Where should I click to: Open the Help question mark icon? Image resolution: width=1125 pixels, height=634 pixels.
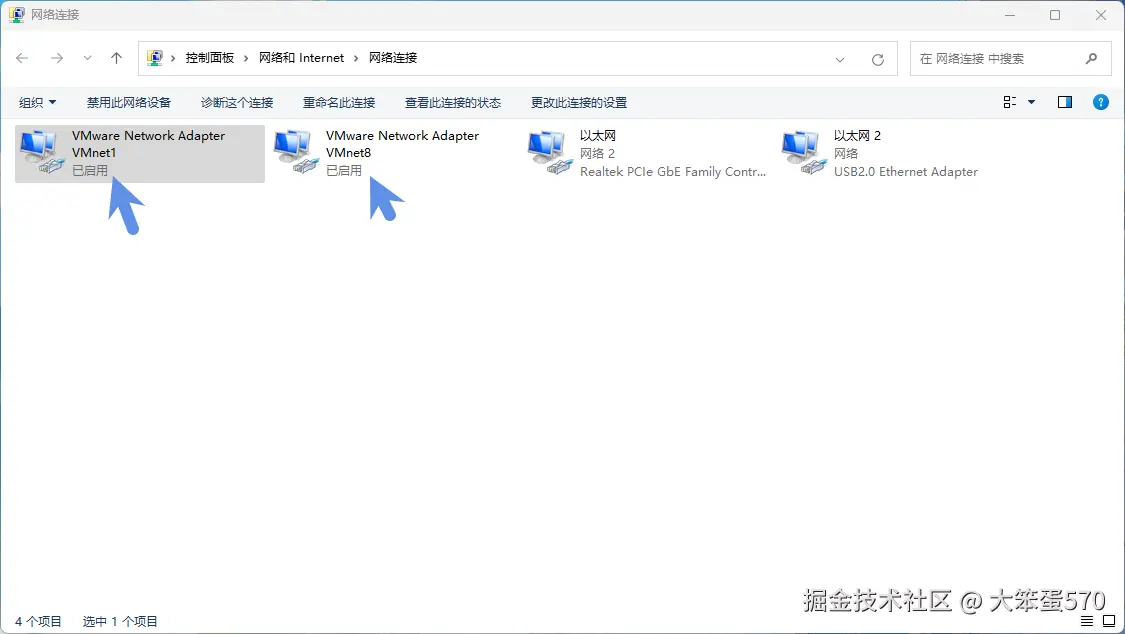point(1101,101)
